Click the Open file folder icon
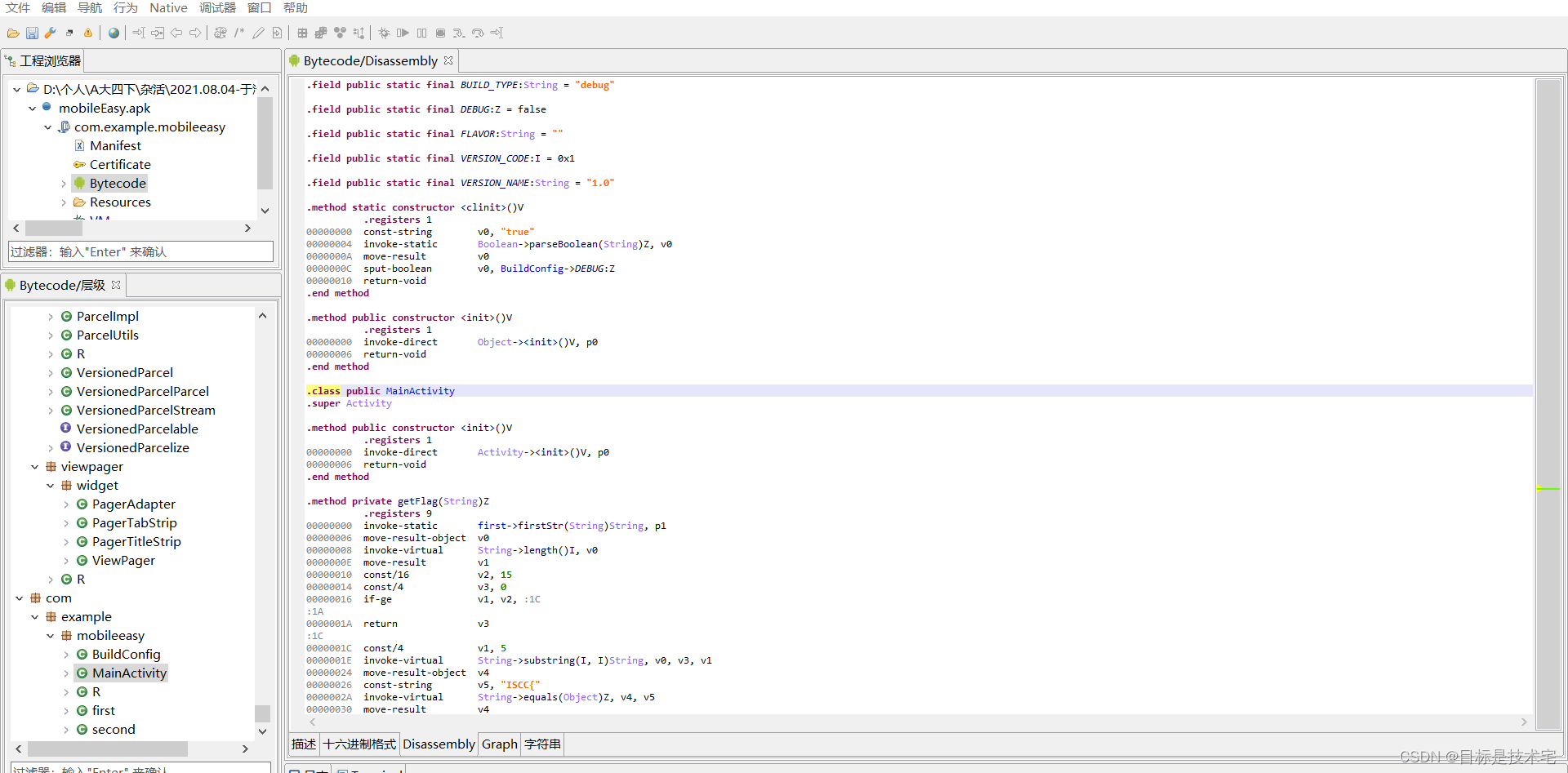This screenshot has height=773, width=1568. coord(13,33)
